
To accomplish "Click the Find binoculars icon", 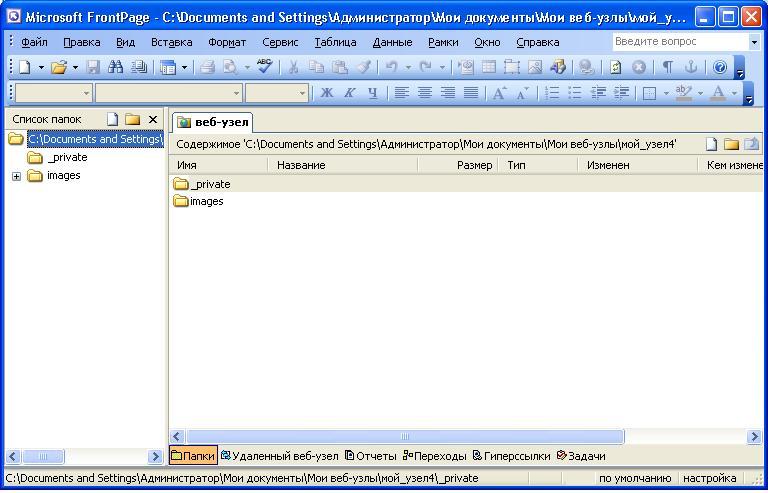I will [x=116, y=67].
